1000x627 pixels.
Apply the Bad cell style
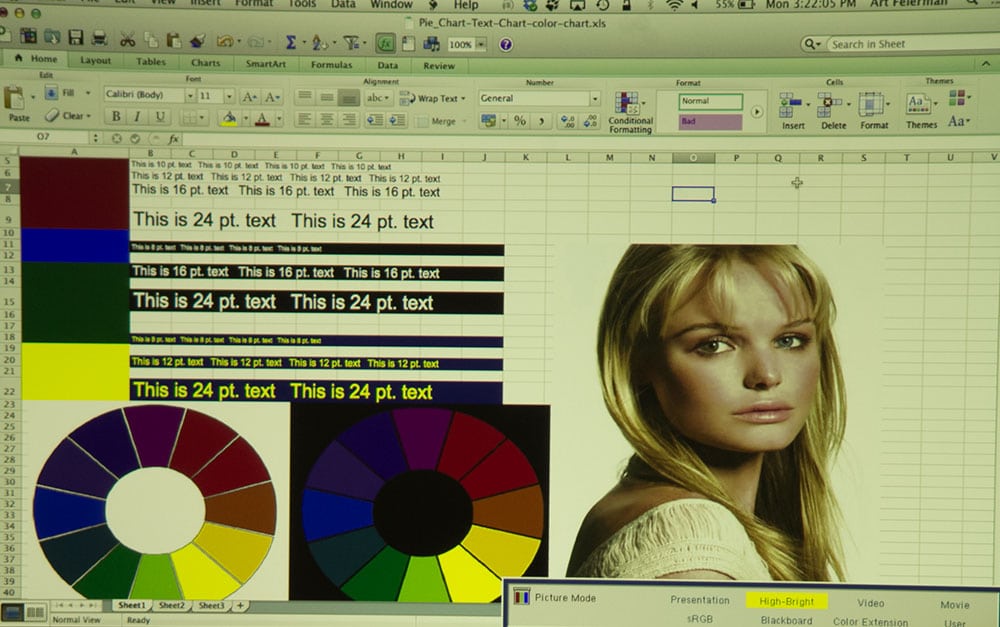coord(711,122)
